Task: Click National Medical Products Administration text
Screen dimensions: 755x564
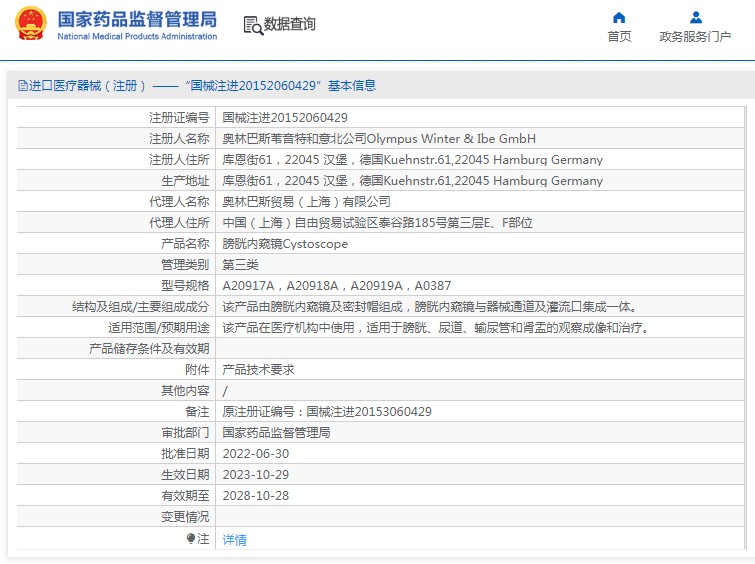Action: (137, 36)
